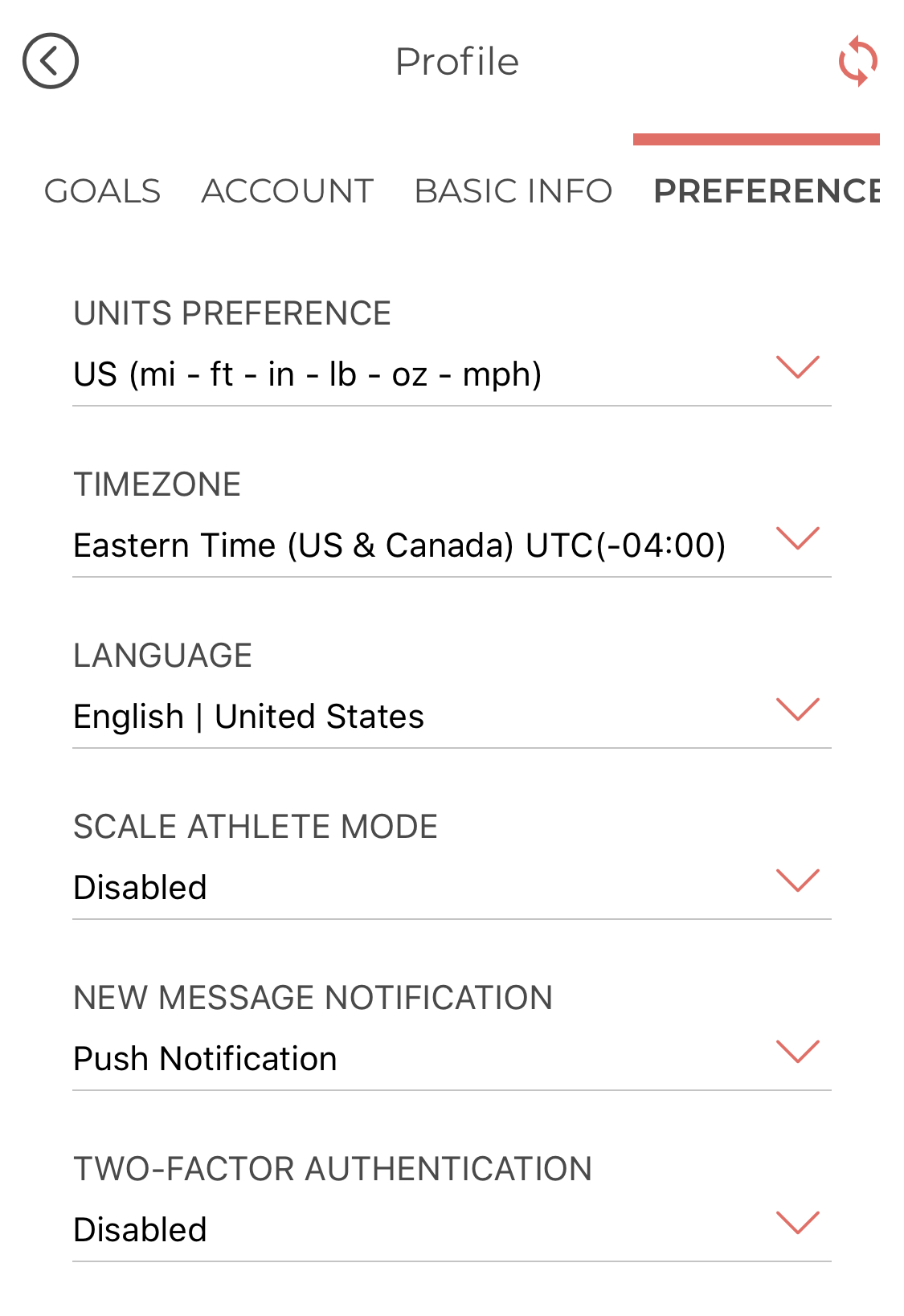Screen dimensions: 904x1316
Task: Tap the sync refresh icon
Action: click(x=857, y=61)
